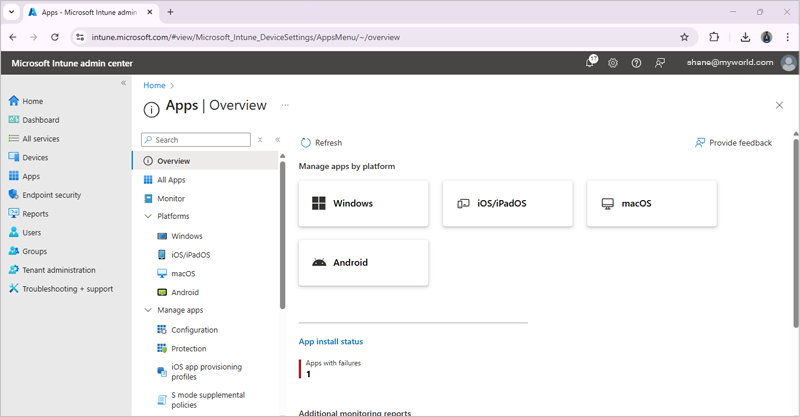
Task: Open the feedback icon in header
Action: [x=660, y=63]
